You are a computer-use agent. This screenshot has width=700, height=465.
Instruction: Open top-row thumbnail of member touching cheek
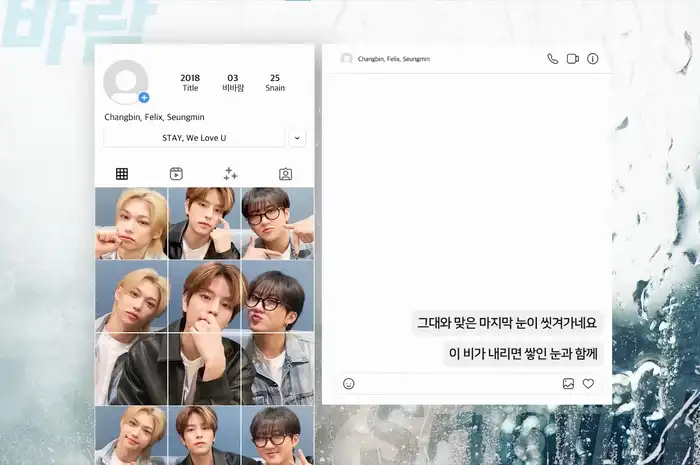(x=204, y=224)
